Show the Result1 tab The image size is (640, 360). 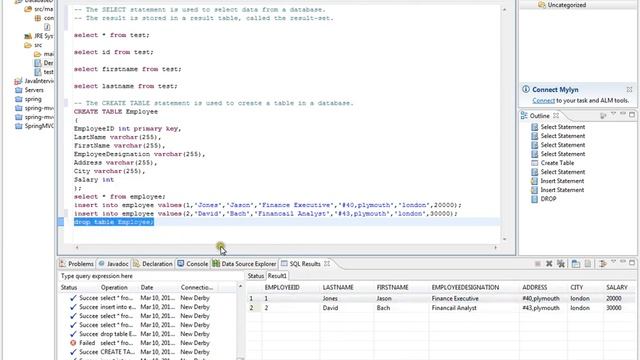click(x=277, y=276)
